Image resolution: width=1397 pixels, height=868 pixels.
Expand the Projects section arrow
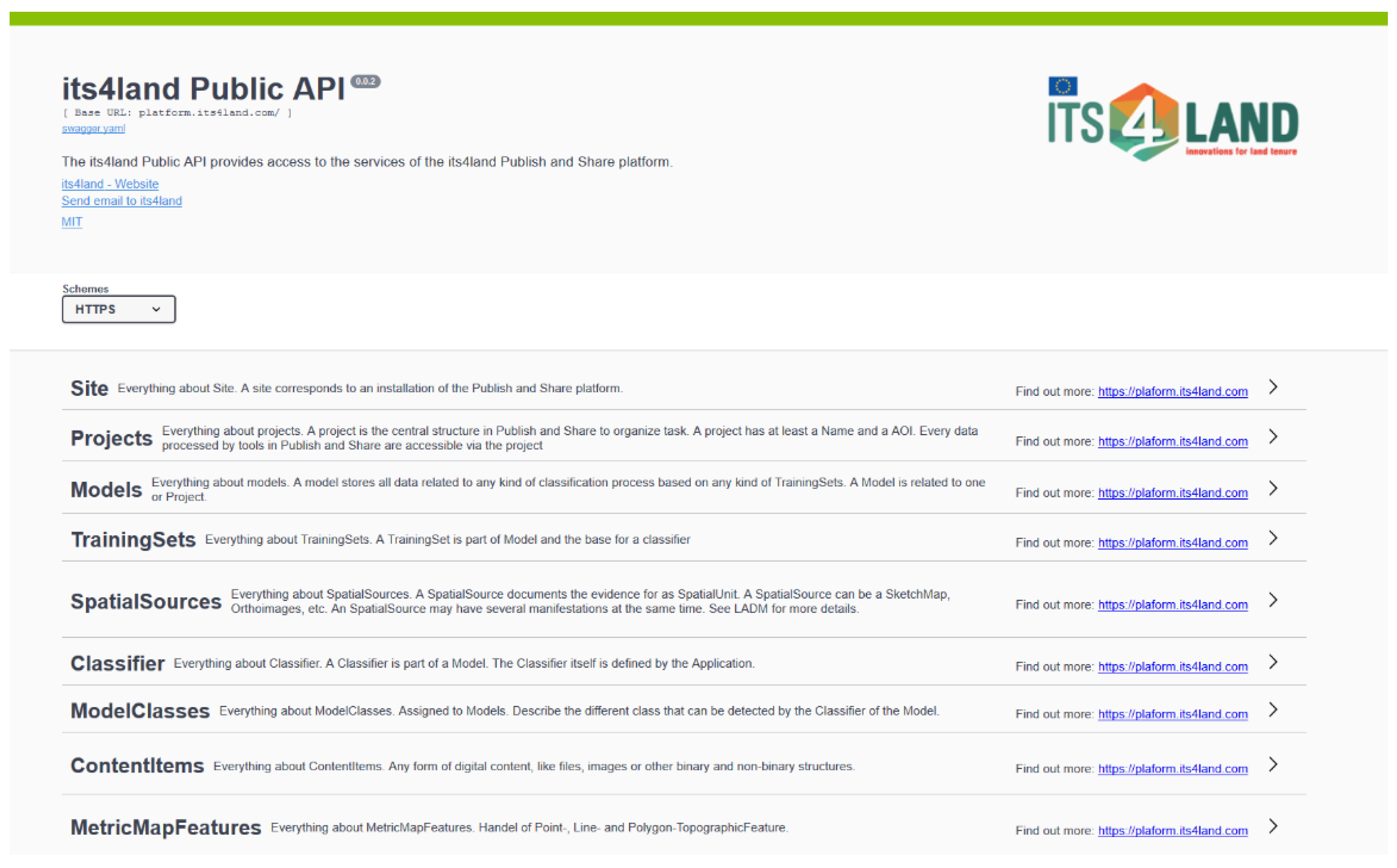[1273, 437]
